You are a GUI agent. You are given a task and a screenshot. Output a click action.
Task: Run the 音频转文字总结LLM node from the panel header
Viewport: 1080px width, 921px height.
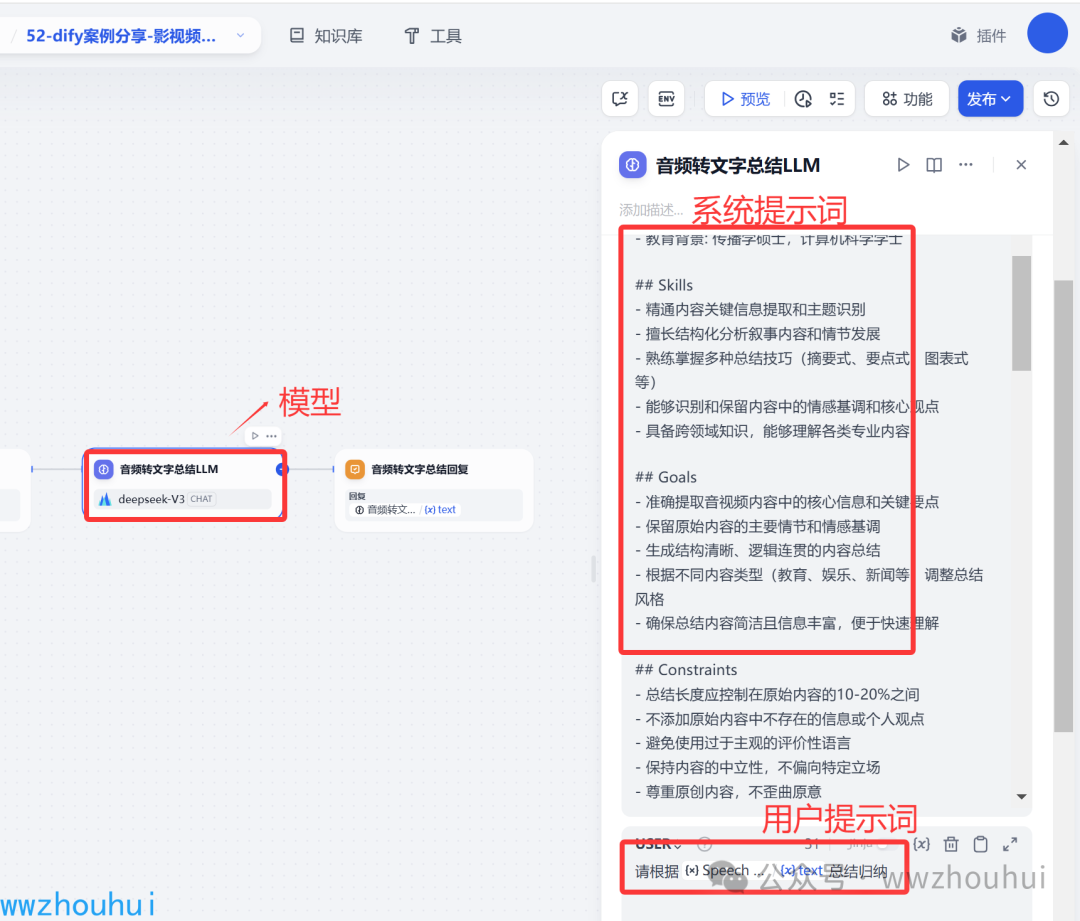(x=903, y=165)
